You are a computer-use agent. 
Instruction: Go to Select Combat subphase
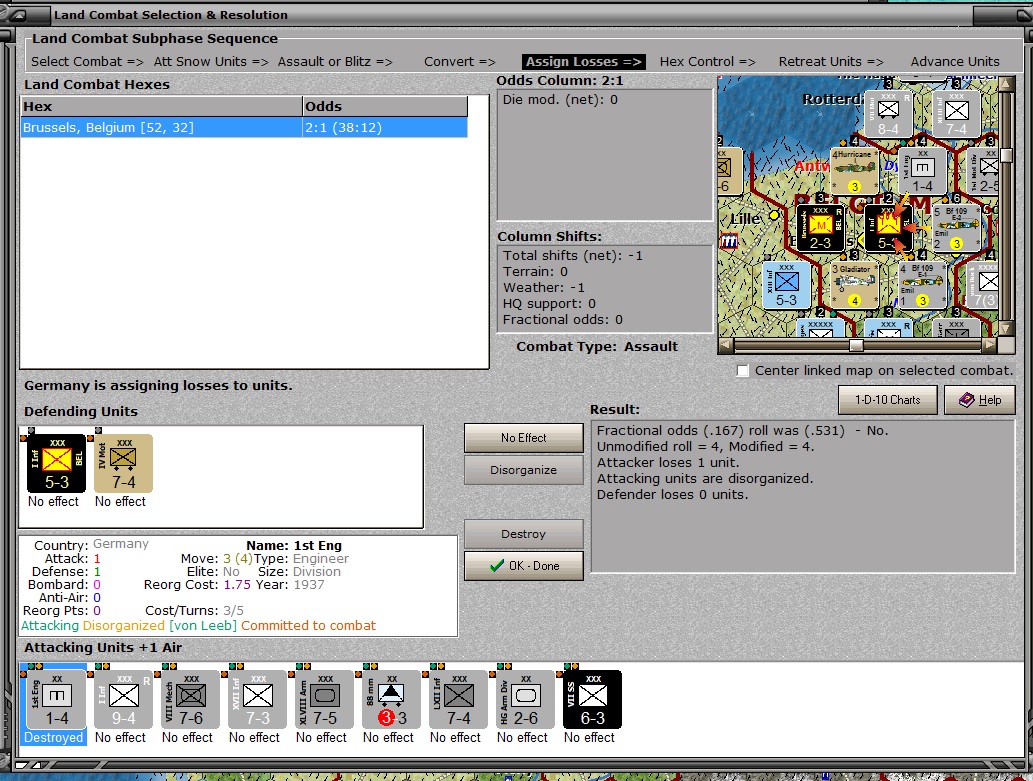pos(87,61)
